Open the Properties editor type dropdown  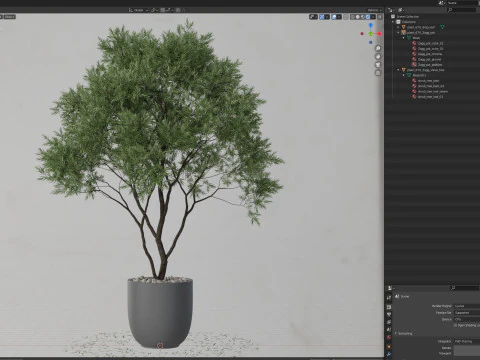pos(391,288)
